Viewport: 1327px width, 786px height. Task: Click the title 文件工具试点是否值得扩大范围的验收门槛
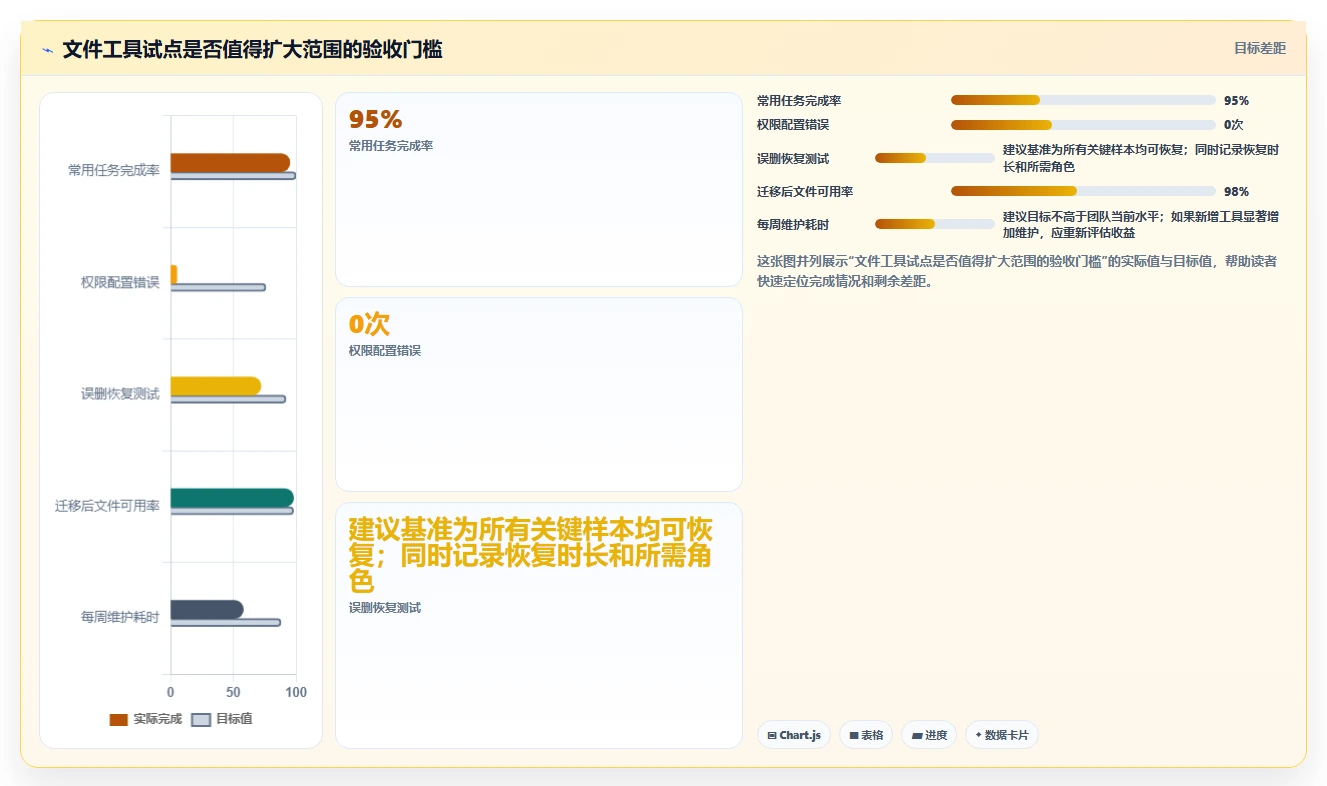(252, 50)
